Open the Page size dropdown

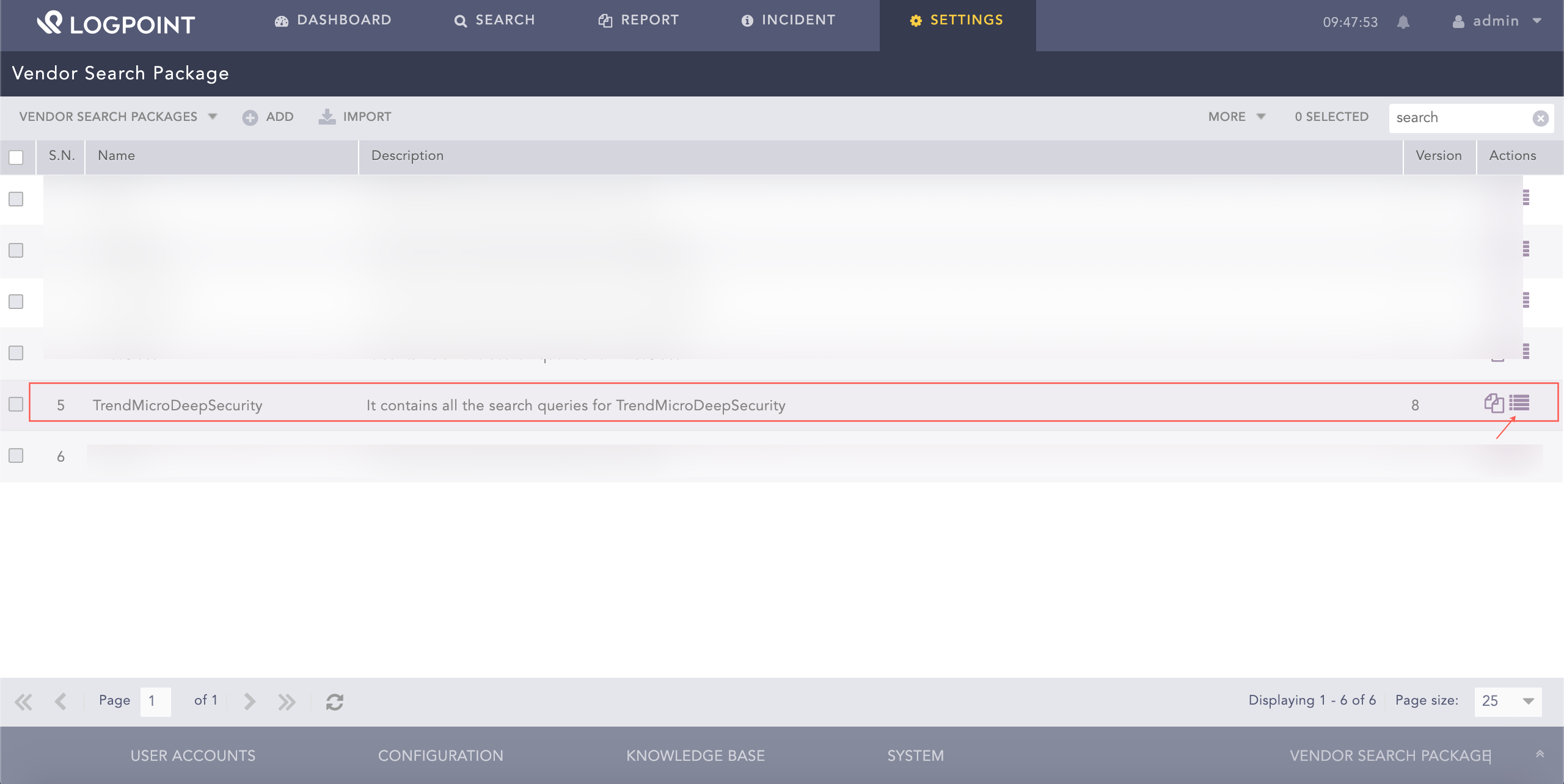click(1508, 701)
